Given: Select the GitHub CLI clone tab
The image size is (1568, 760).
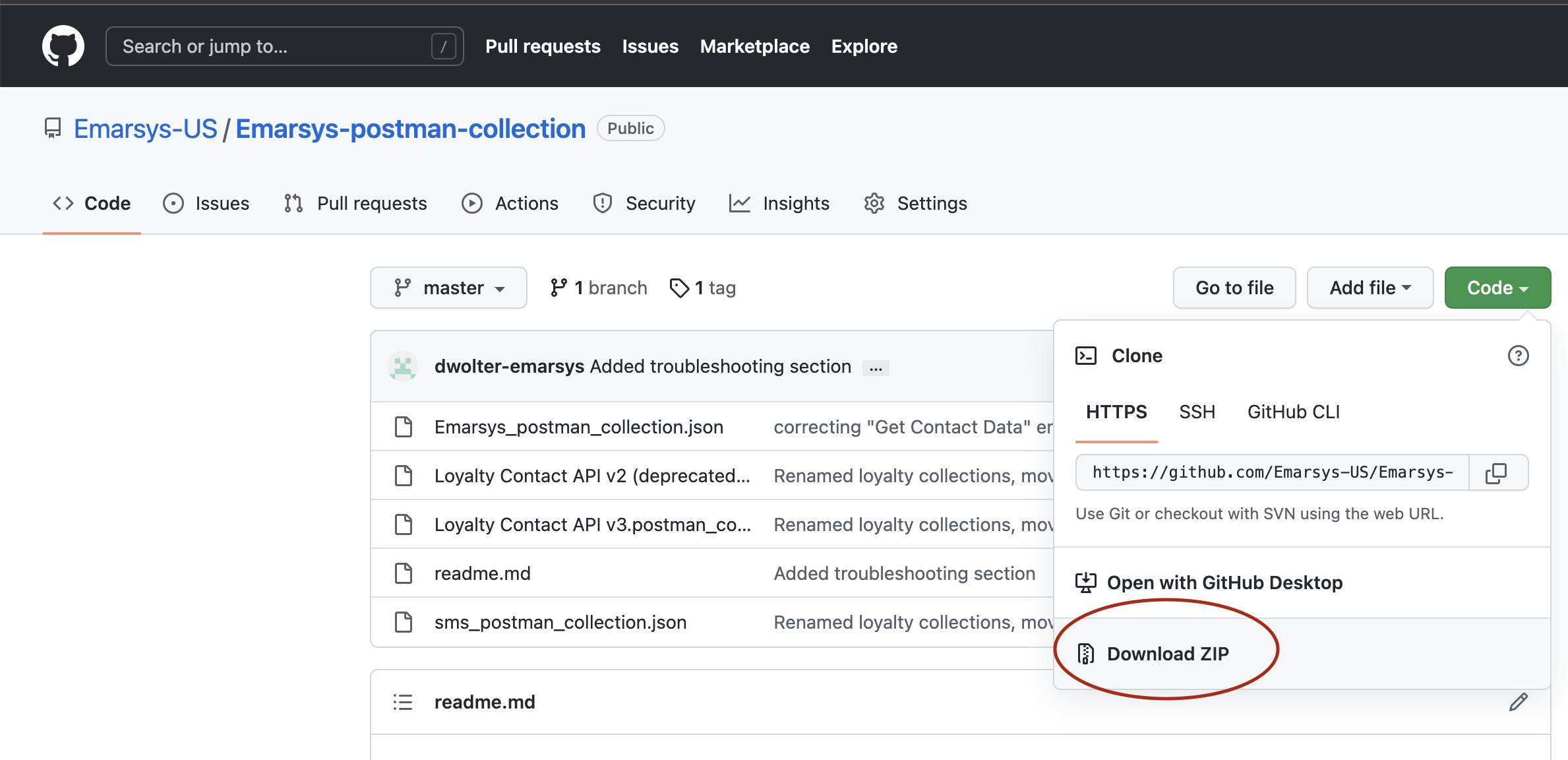Looking at the screenshot, I should [1293, 412].
